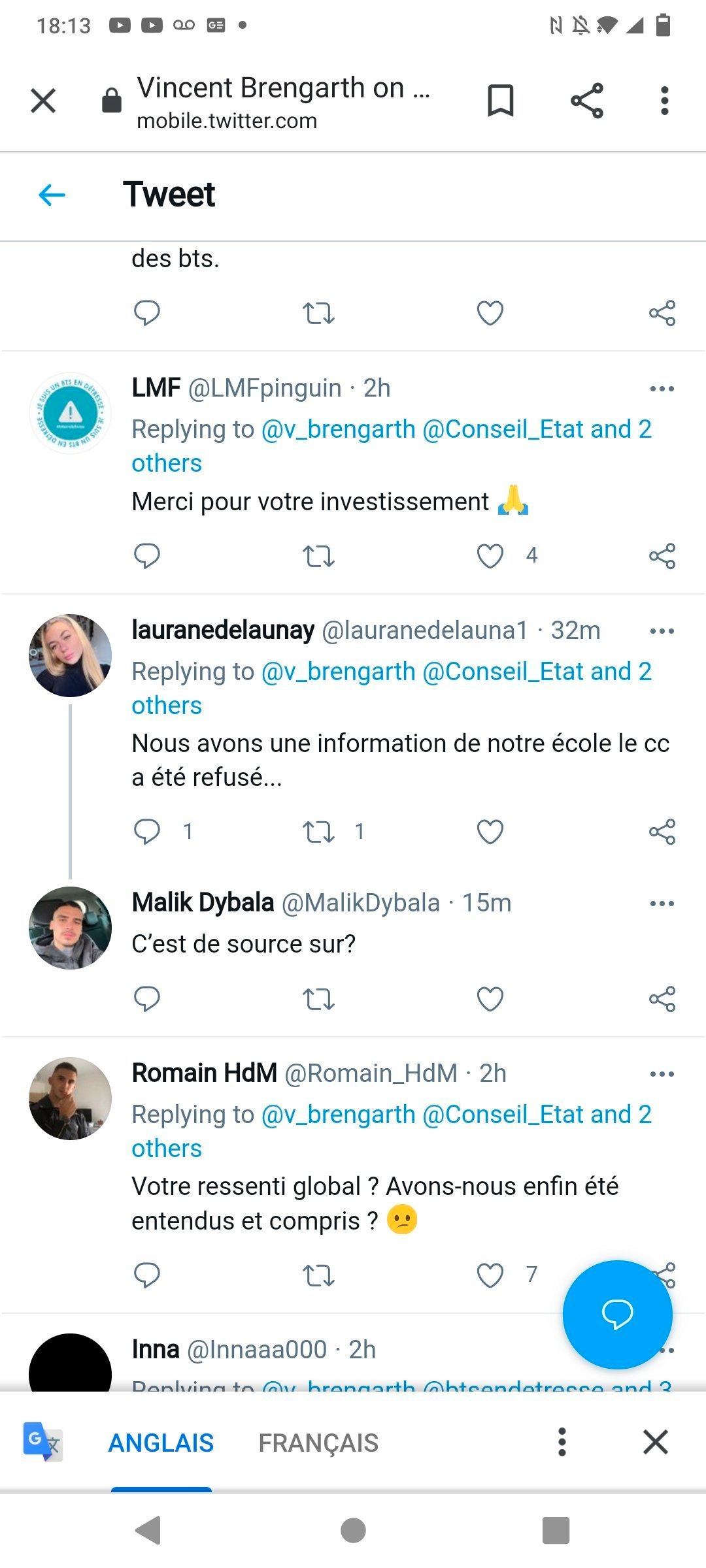Viewport: 706px width, 1568px height.
Task: Bookmark this page in the browser
Action: (x=500, y=101)
